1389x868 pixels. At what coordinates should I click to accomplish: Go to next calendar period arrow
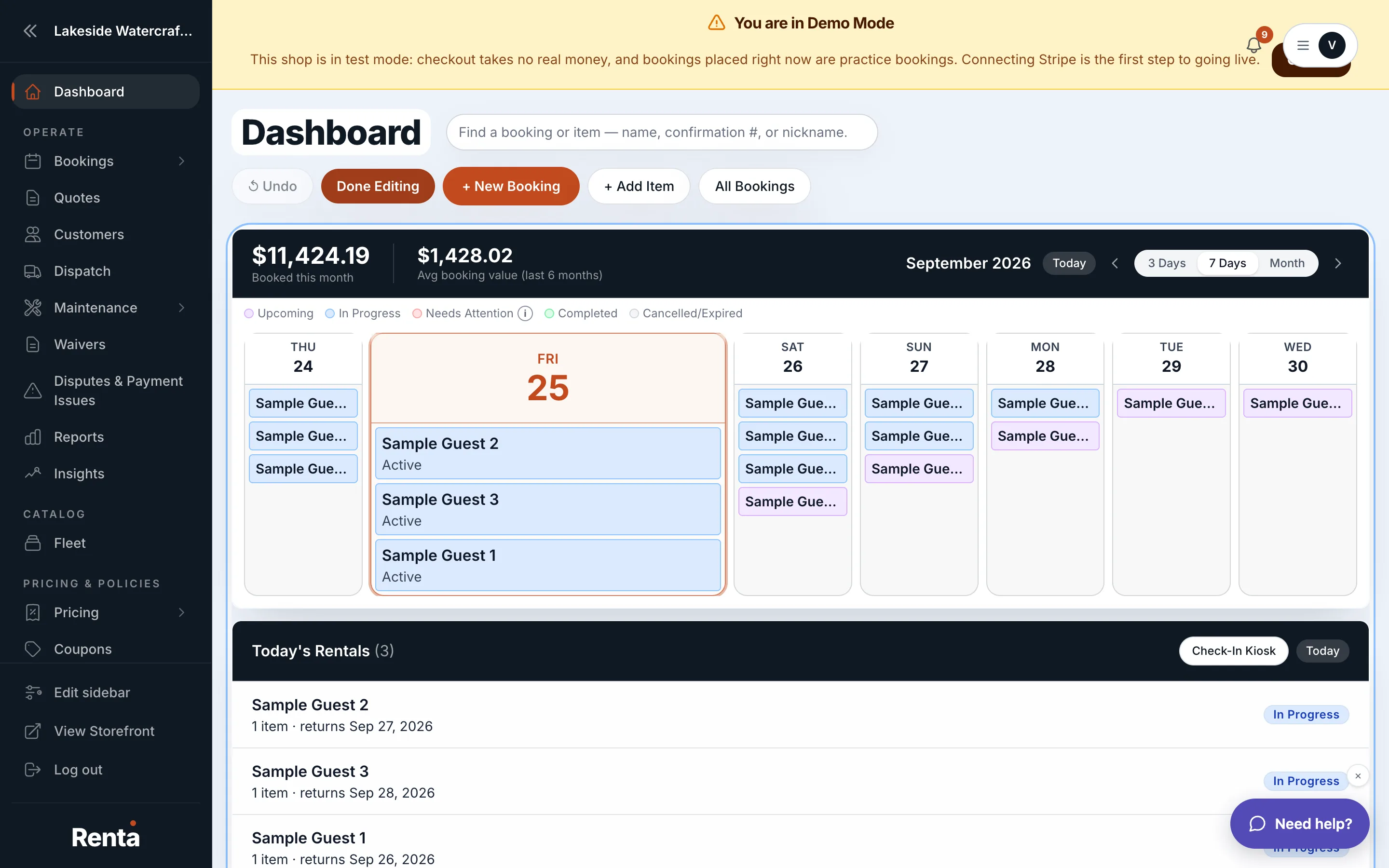tap(1338, 263)
